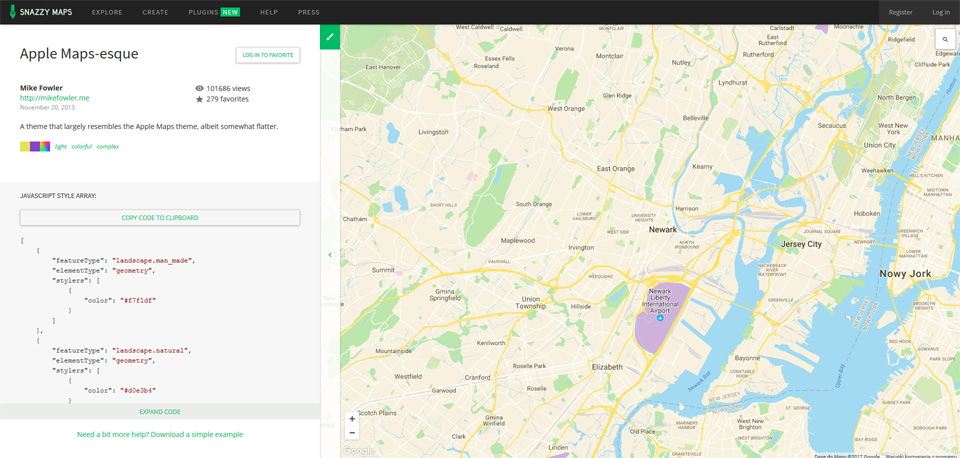Open the Create menu item
Screen dimensions: 960x458
(156, 12)
